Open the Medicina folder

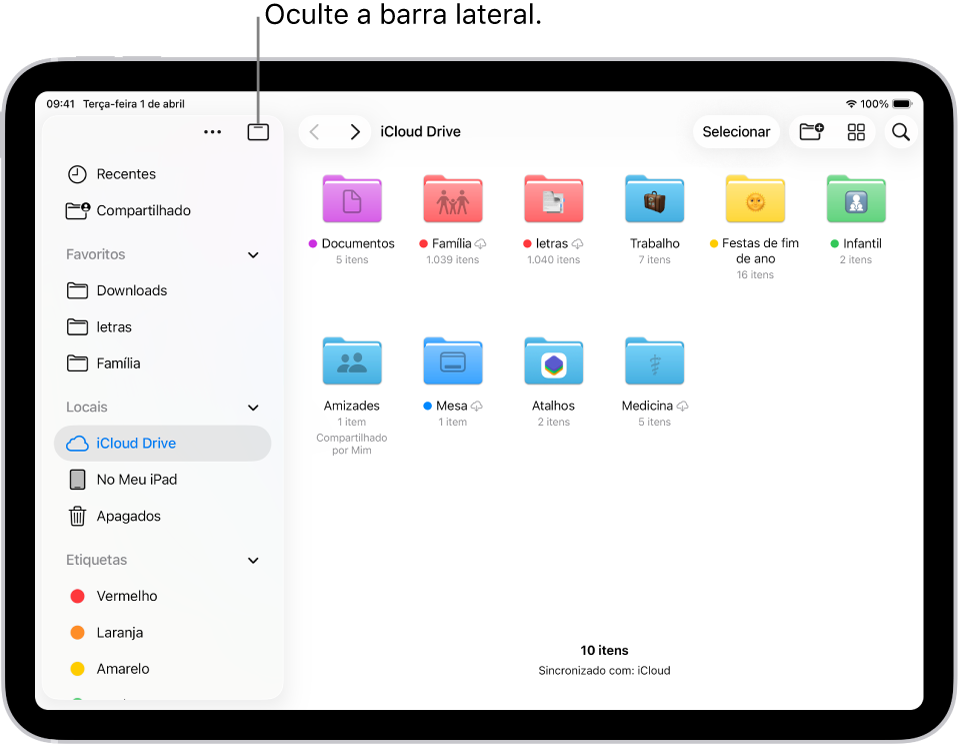[x=654, y=361]
